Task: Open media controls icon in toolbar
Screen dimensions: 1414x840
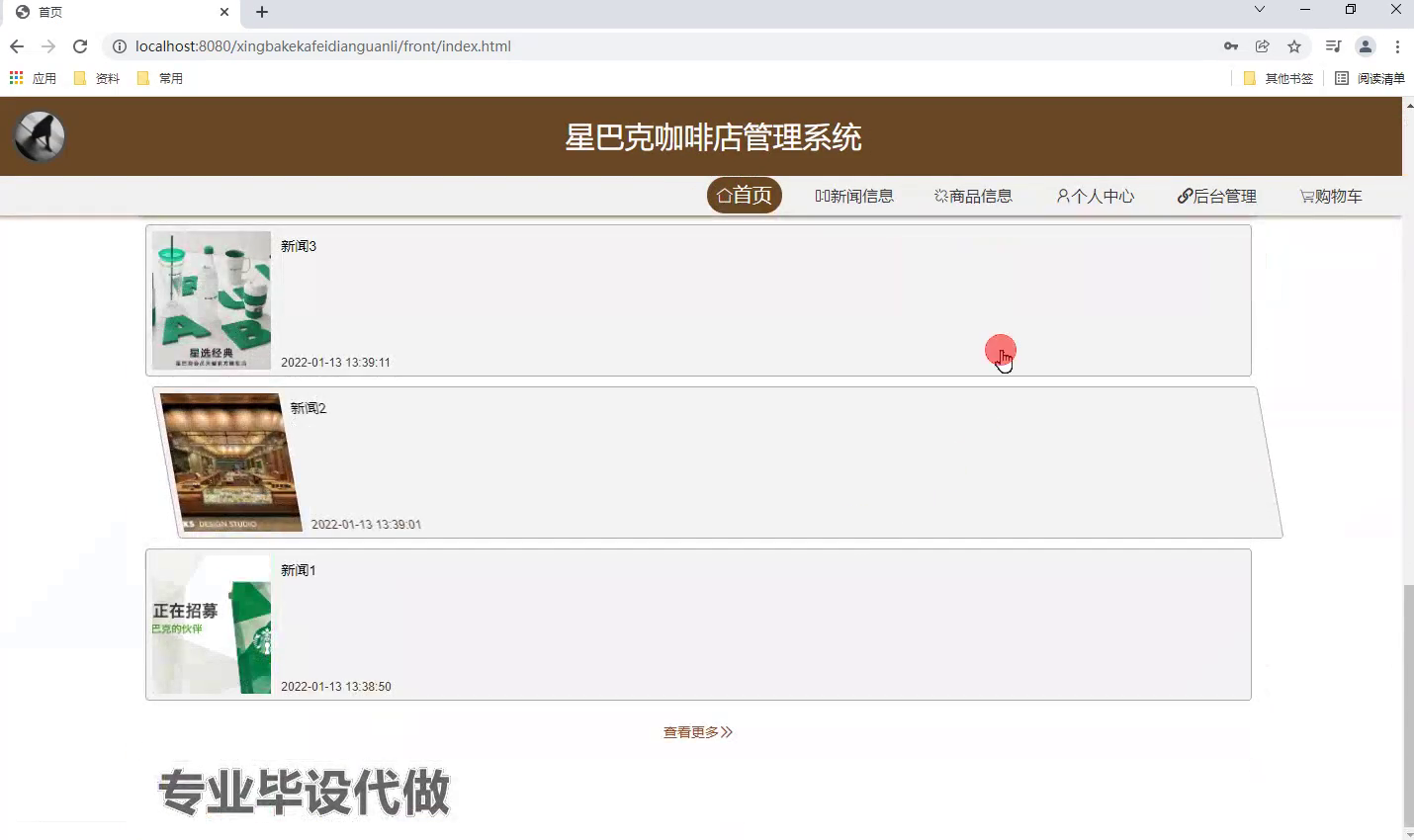Action: tap(1333, 46)
